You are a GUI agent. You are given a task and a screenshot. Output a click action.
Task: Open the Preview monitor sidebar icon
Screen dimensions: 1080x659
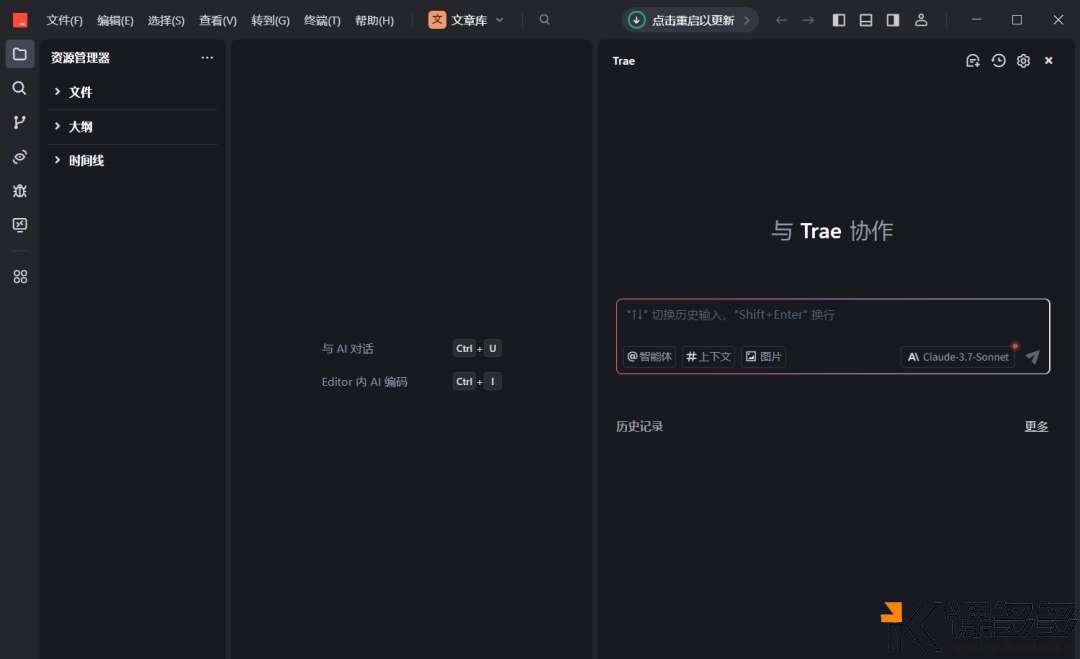click(x=19, y=224)
